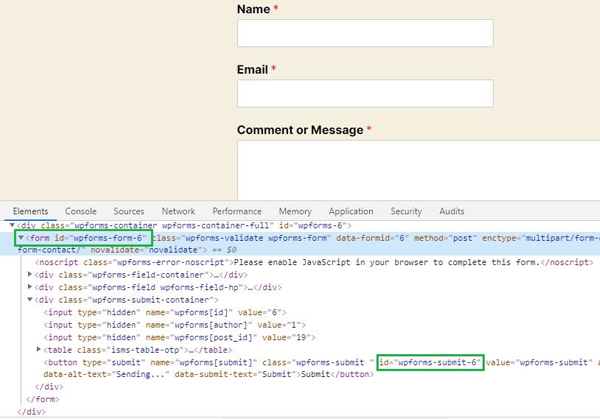
Task: Collapse the wpforms-container div node
Action: [12, 225]
